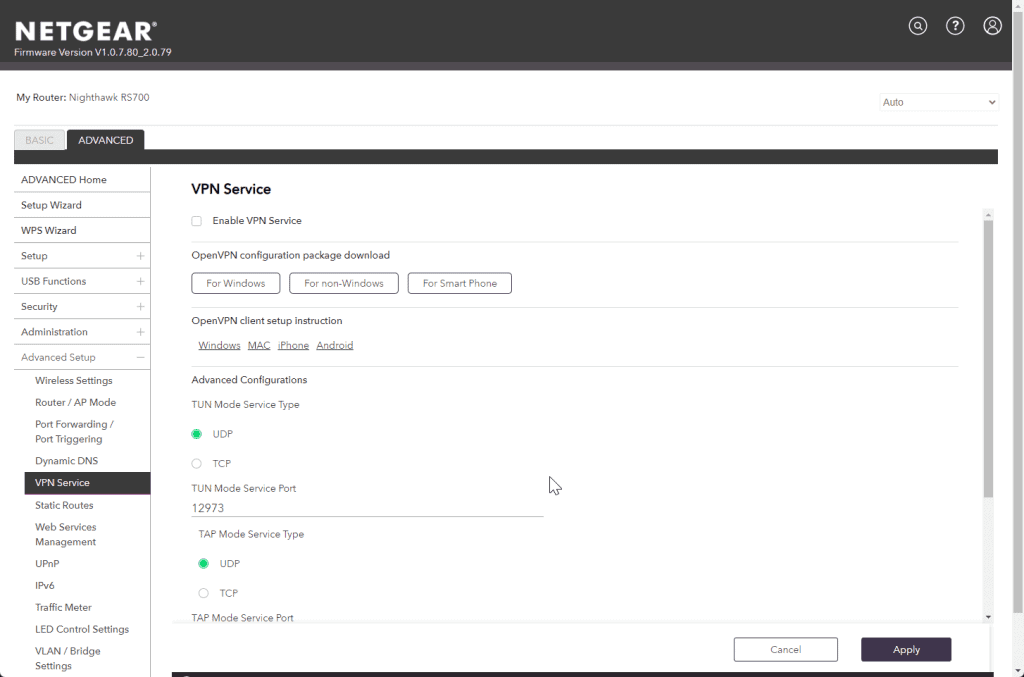Enable the VPN Service checkbox
Image resolution: width=1024 pixels, height=677 pixels.
tap(197, 221)
